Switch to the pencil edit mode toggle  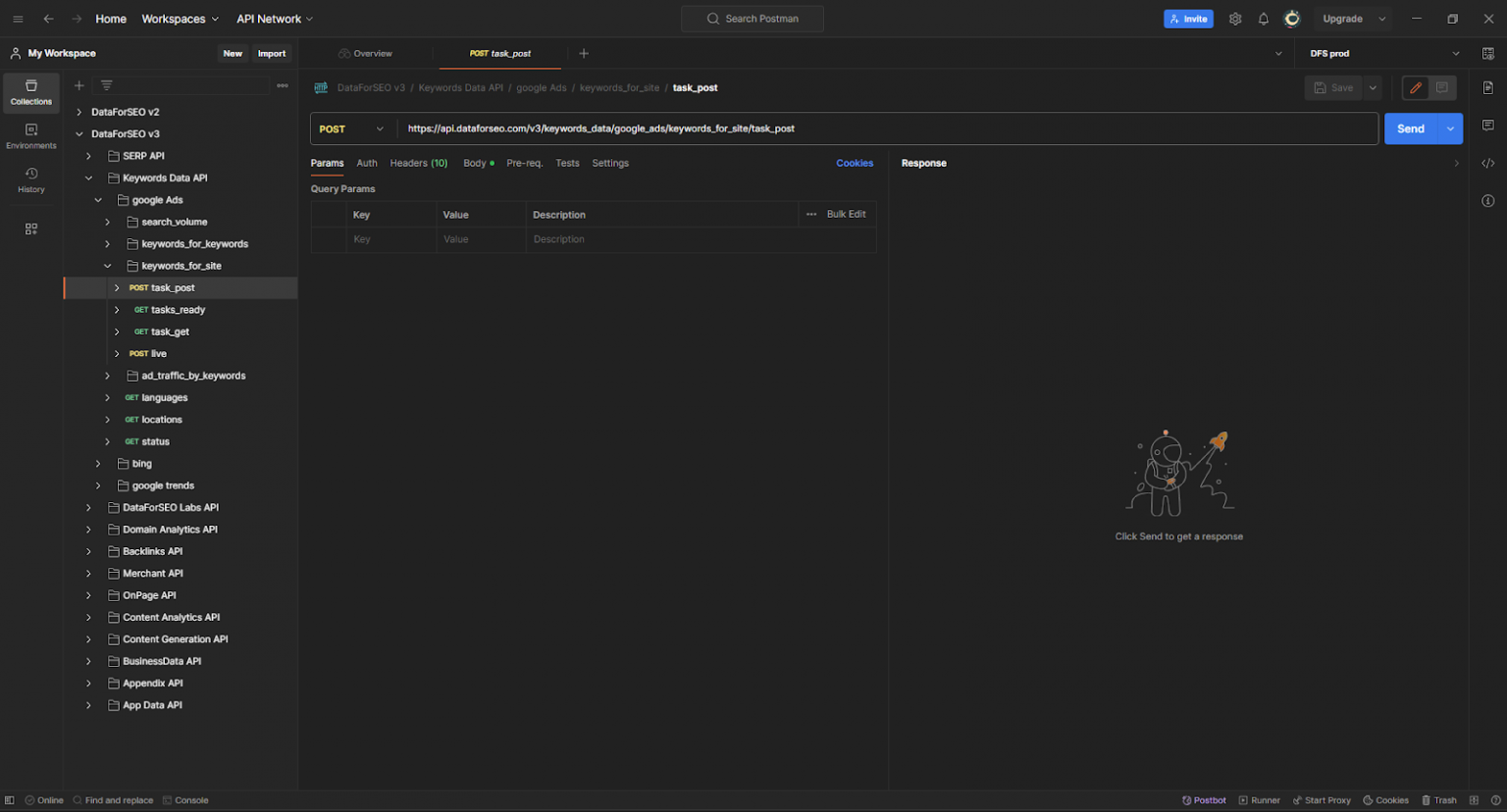click(1416, 87)
